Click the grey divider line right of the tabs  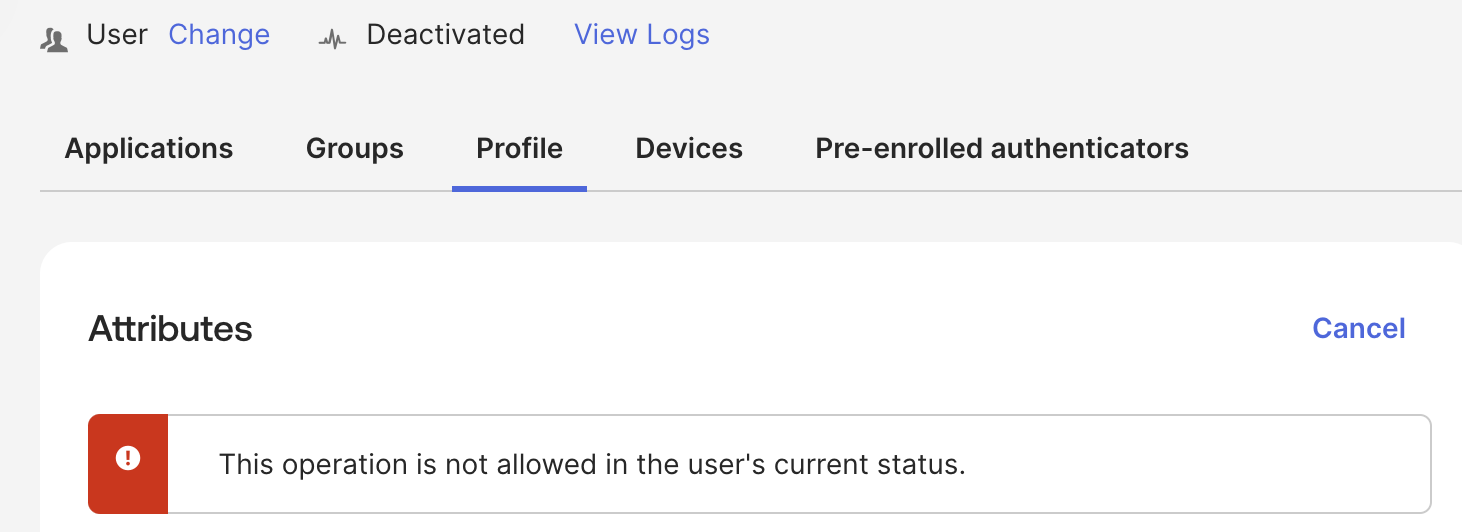coord(1320,190)
